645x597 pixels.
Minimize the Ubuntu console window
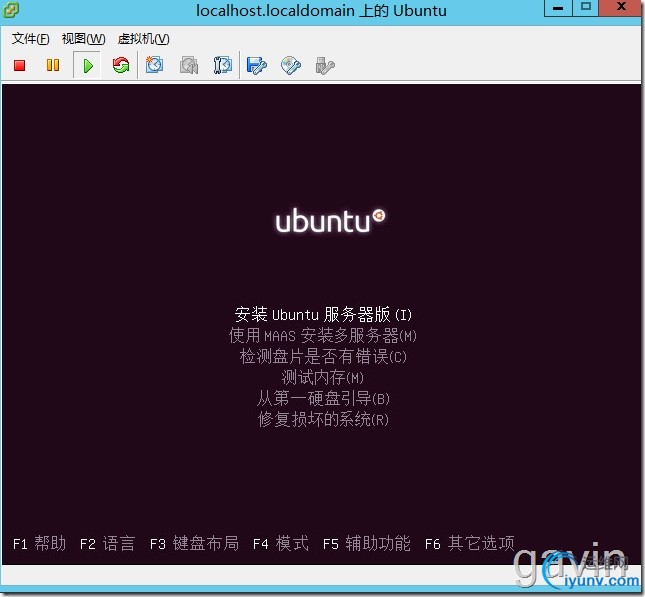558,8
